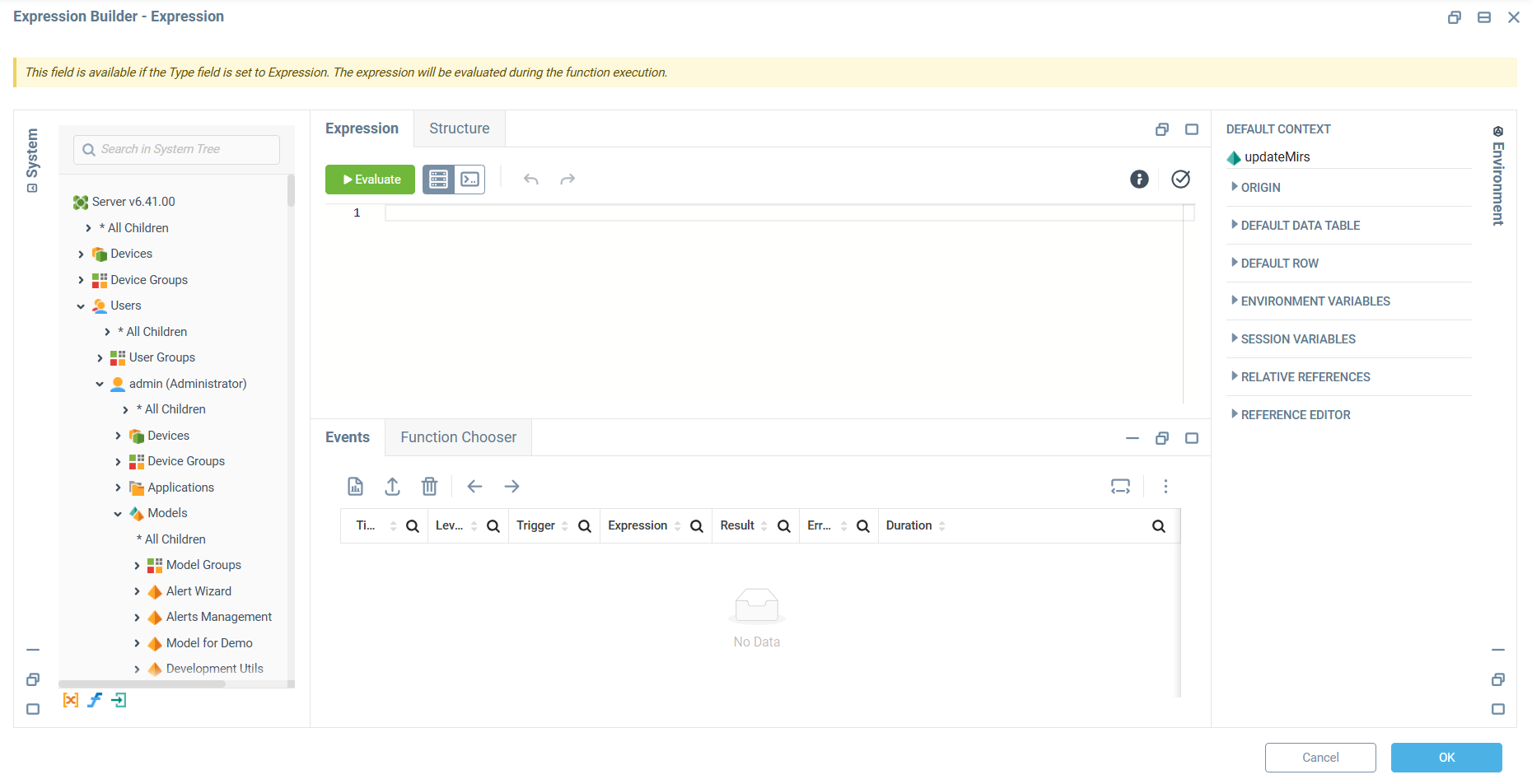Click the export events upload icon

coord(393,487)
